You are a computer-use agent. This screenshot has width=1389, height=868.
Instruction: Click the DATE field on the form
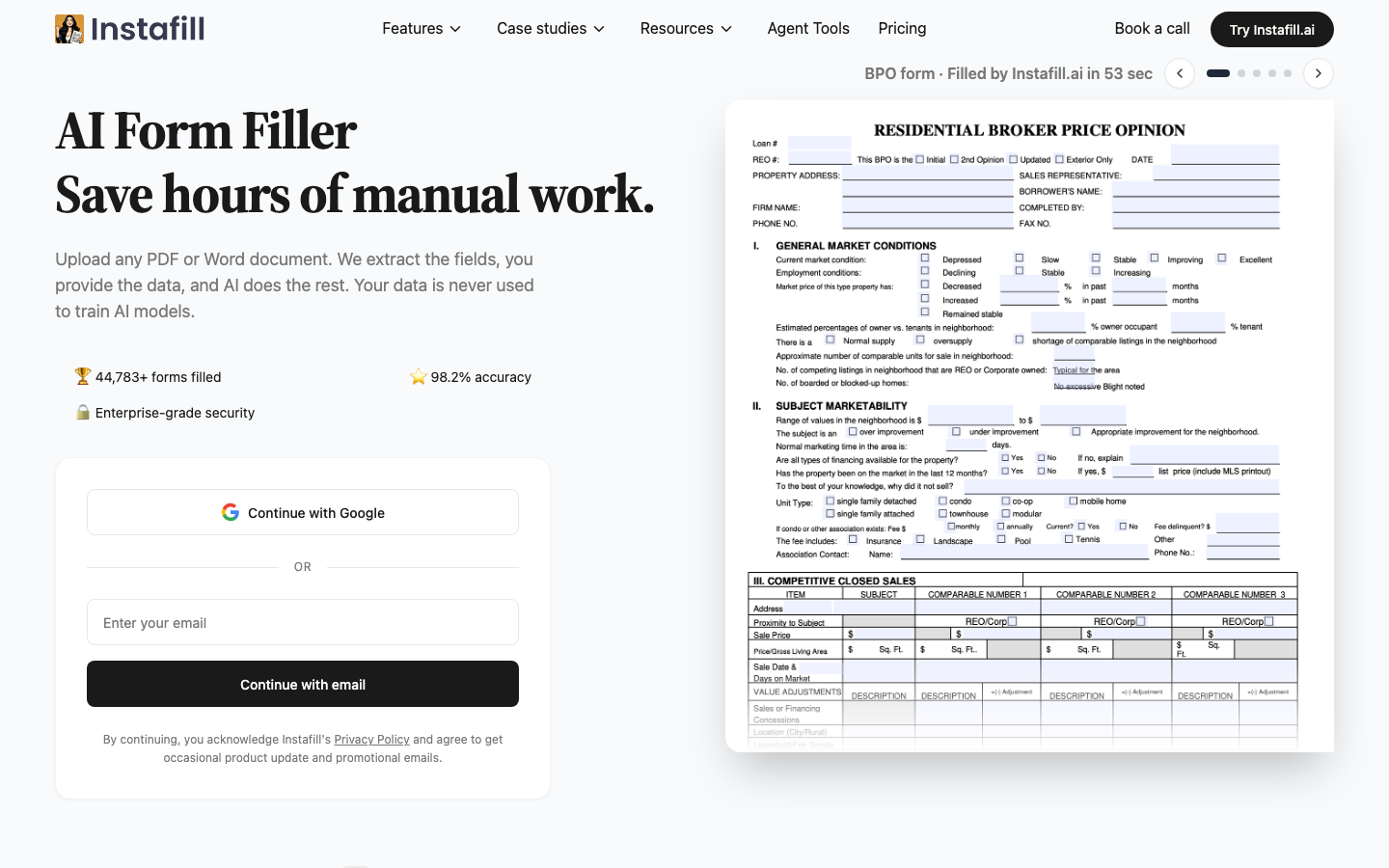[x=1225, y=154]
